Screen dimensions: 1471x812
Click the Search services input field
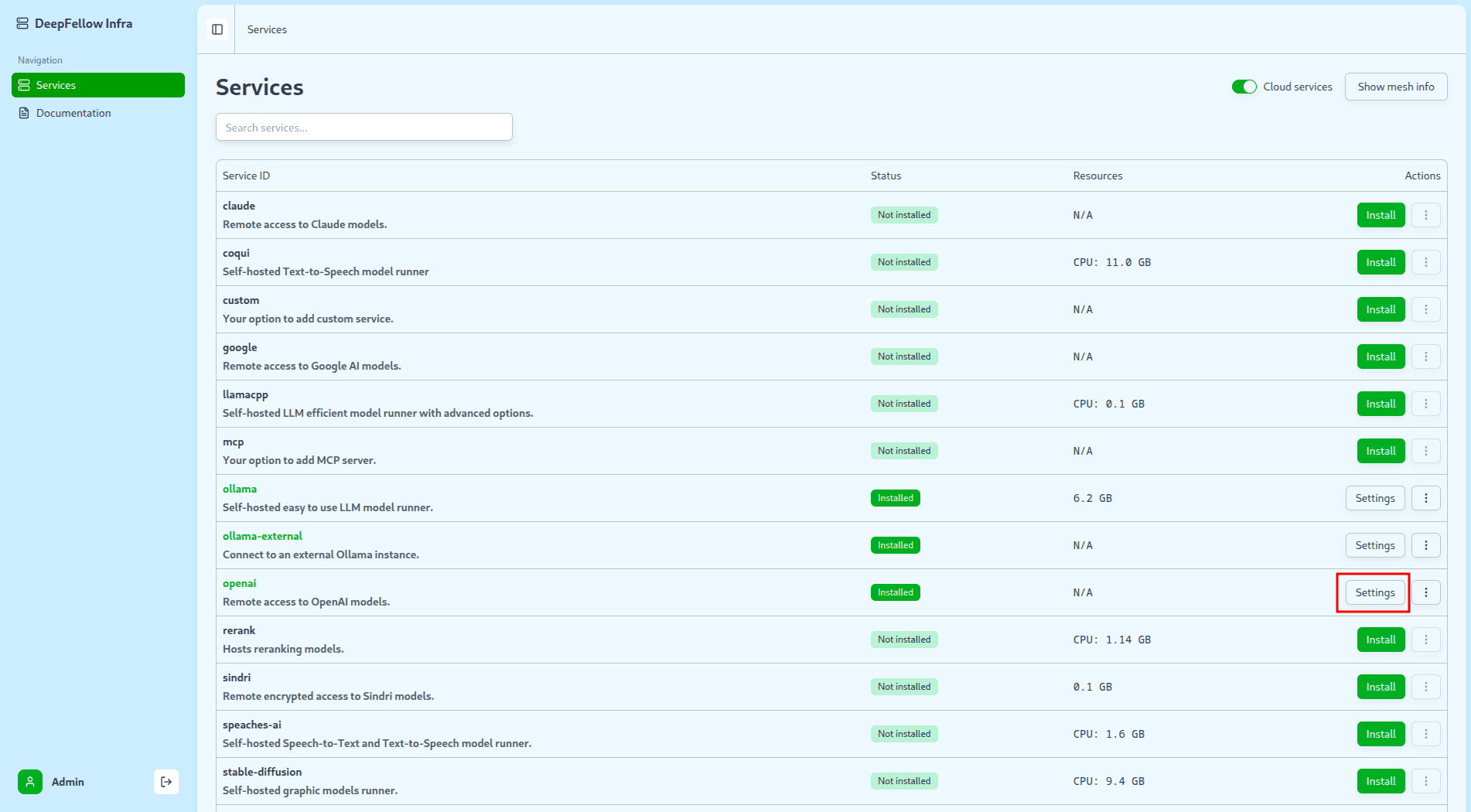(x=364, y=127)
